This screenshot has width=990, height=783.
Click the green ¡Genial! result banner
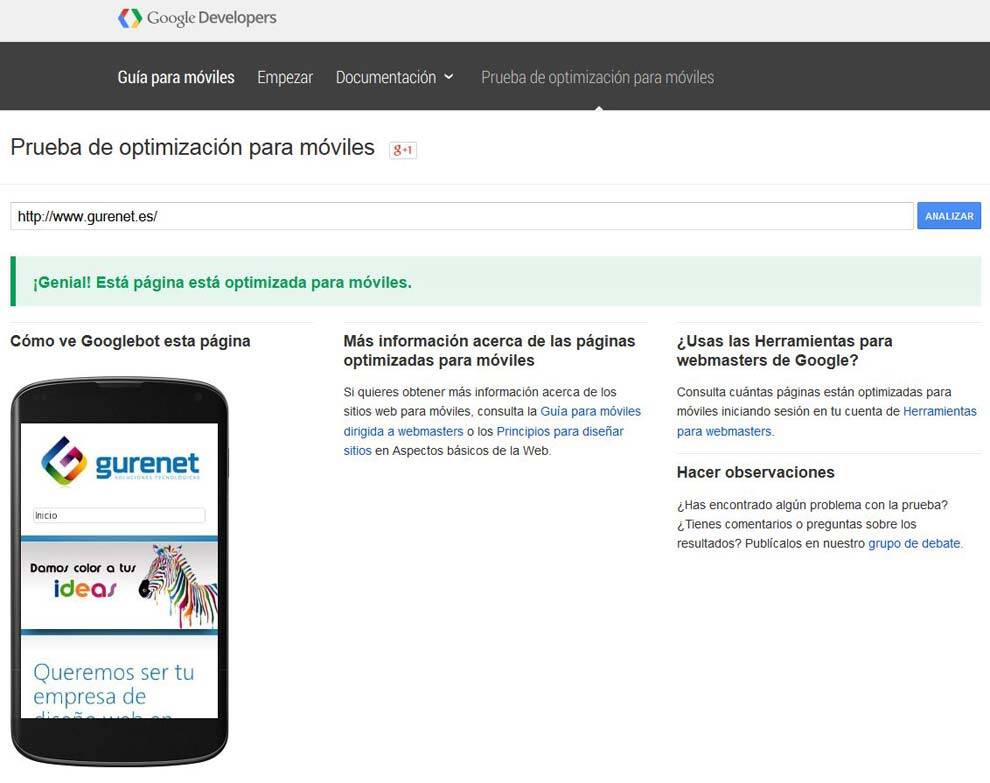tap(495, 282)
